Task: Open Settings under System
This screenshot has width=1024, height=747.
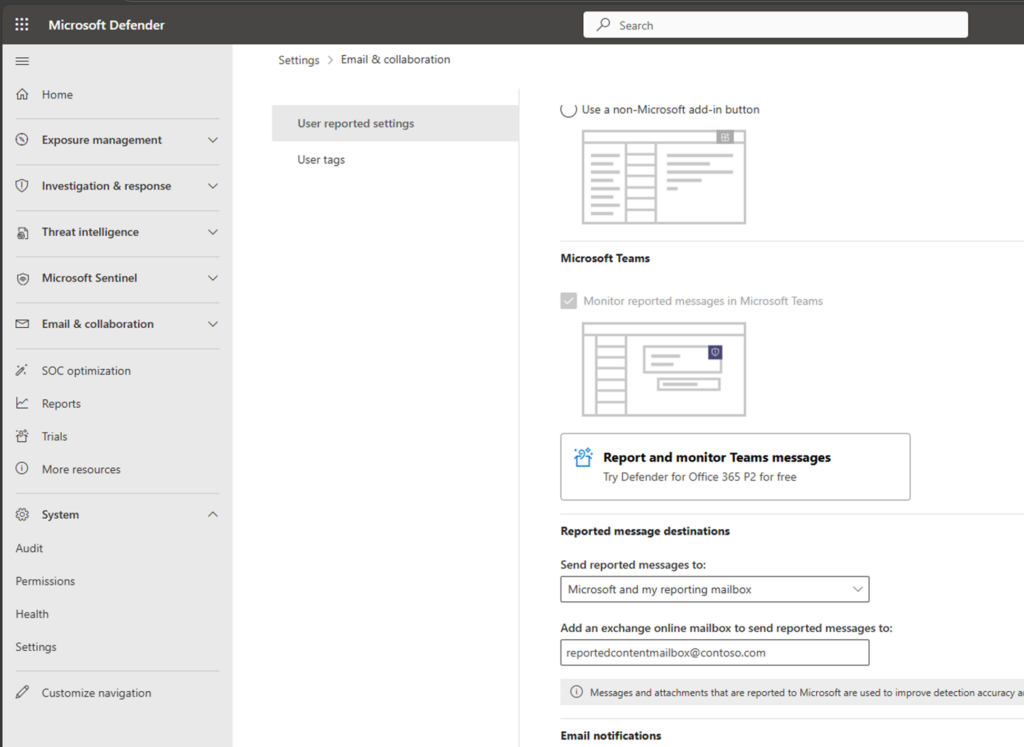Action: click(x=36, y=646)
